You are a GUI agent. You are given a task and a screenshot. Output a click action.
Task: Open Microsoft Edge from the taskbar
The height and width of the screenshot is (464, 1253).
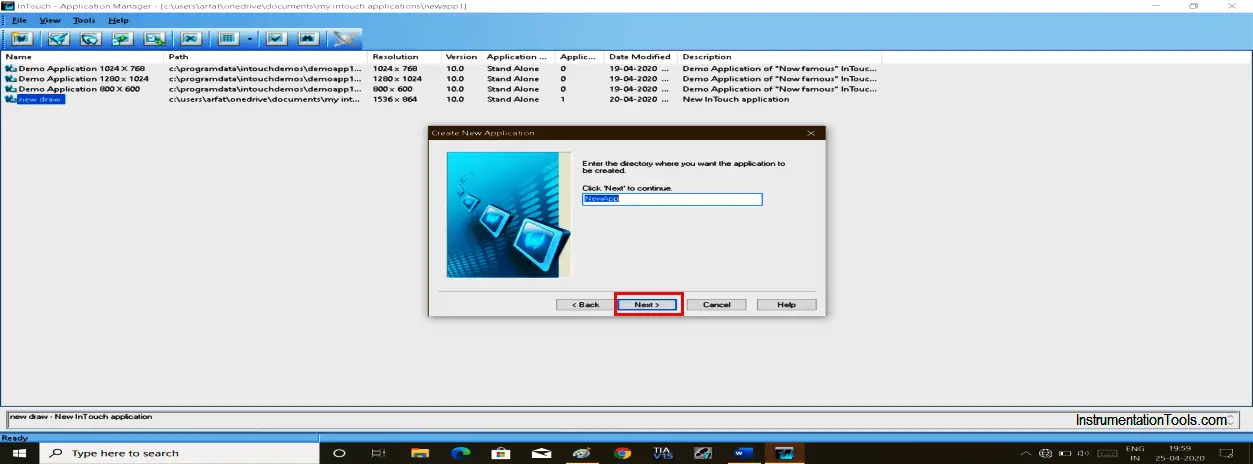[460, 453]
